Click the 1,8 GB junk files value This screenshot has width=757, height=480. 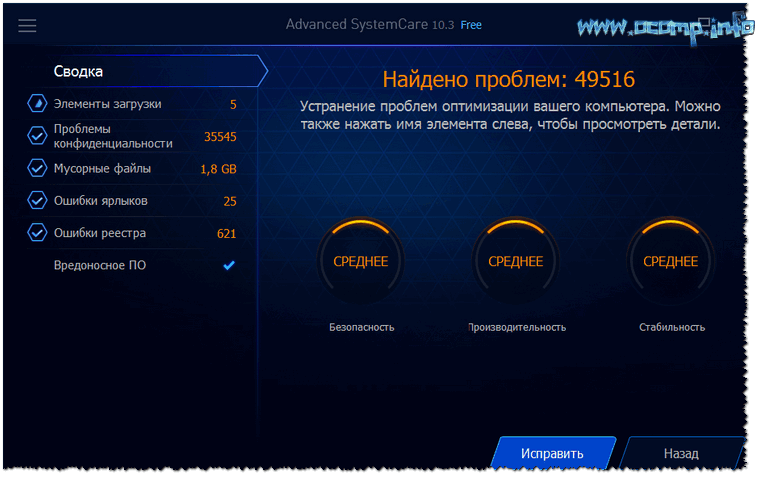coord(219,169)
